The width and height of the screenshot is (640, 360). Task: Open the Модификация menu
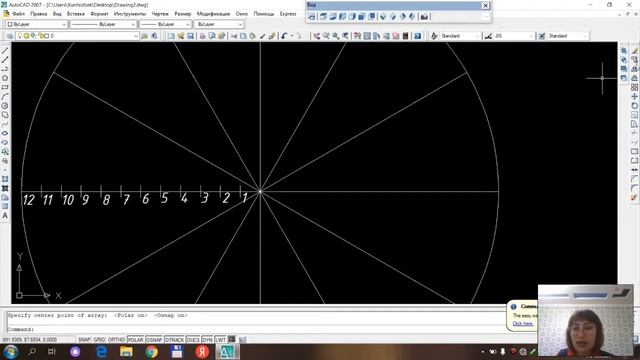point(213,14)
